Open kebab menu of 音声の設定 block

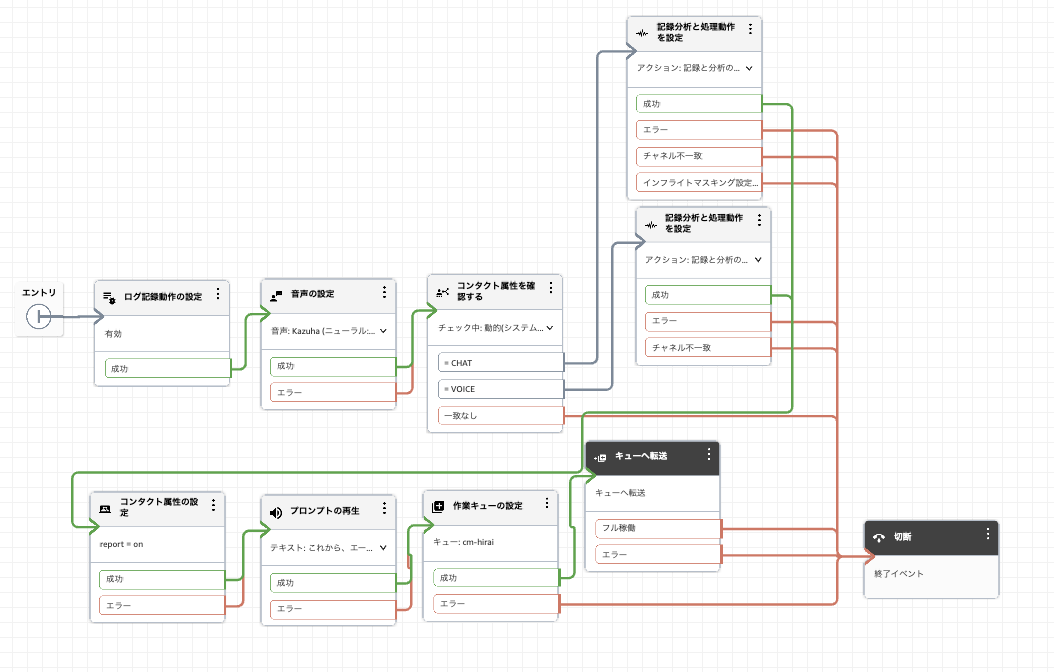(384, 292)
